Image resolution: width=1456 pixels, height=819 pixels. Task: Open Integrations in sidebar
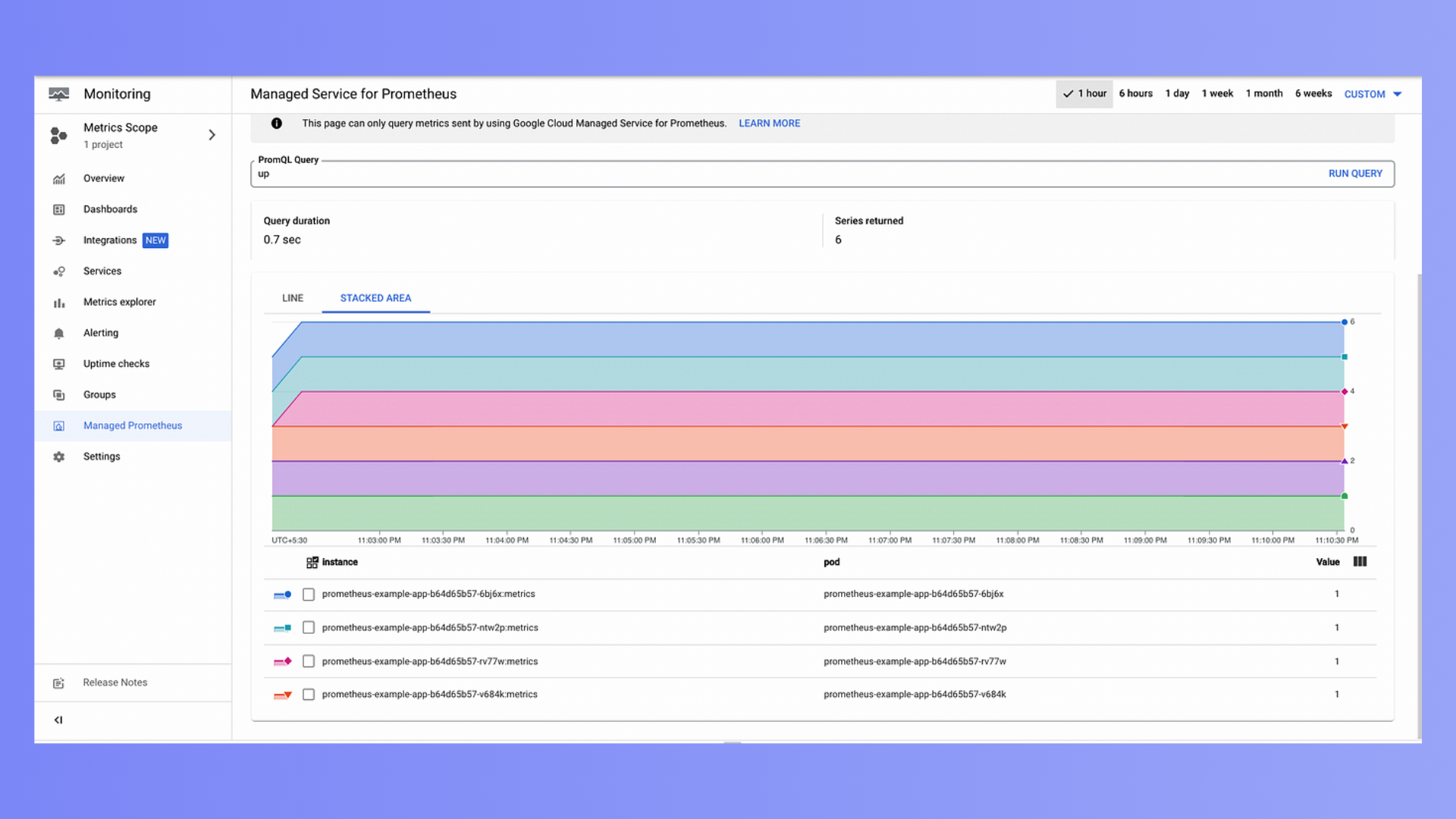click(x=110, y=240)
